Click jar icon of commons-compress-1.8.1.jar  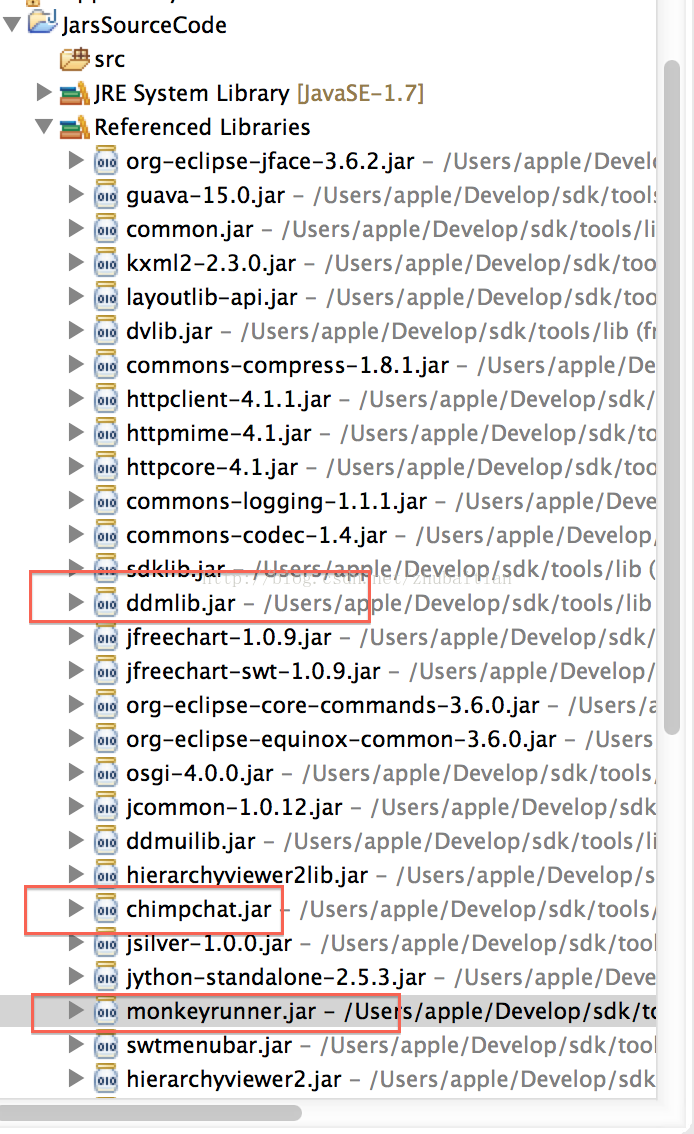(x=106, y=364)
